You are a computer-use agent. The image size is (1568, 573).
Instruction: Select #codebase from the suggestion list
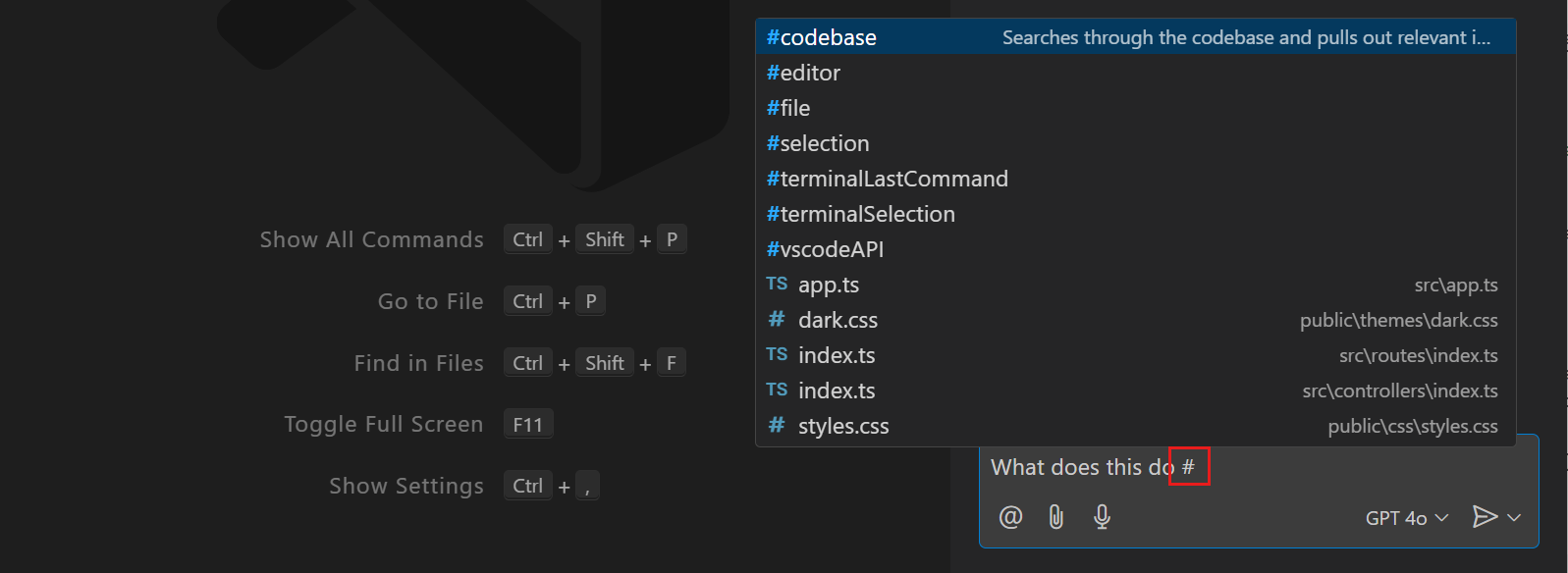pyautogui.click(x=822, y=37)
